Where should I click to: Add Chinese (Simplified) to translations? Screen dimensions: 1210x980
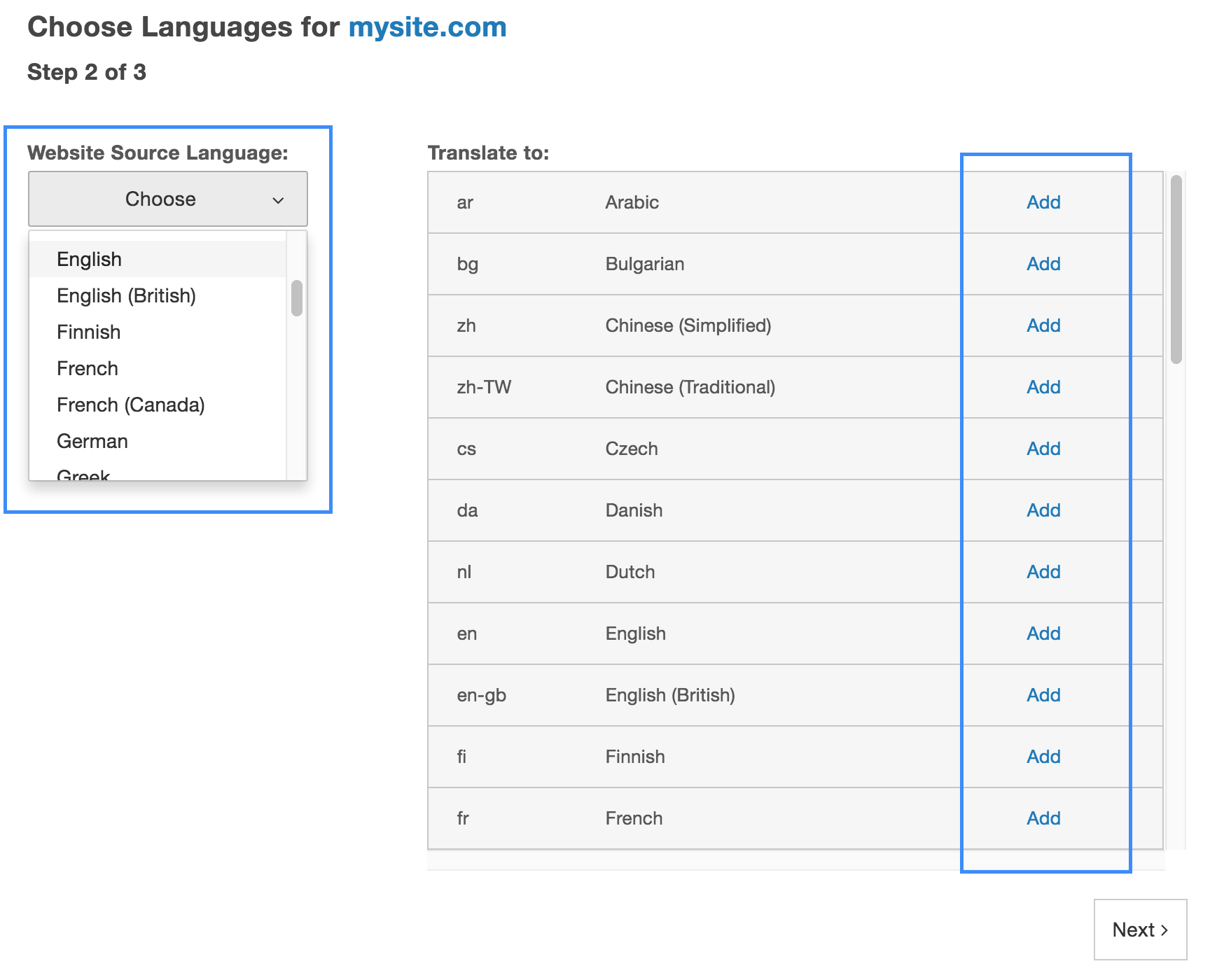point(1043,325)
